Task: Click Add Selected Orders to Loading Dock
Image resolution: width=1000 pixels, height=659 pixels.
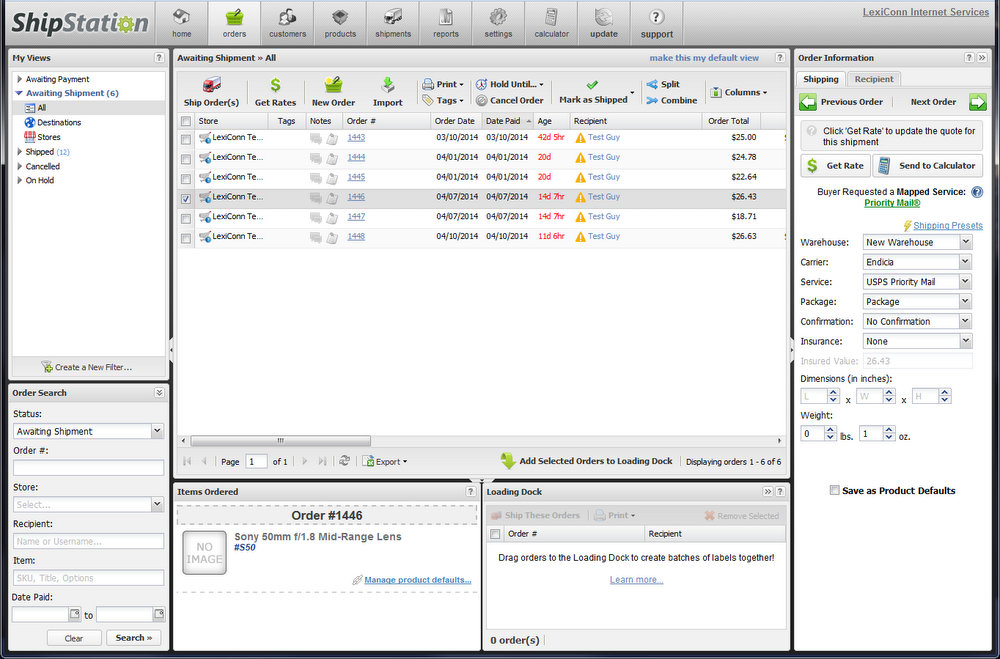Action: pos(587,461)
